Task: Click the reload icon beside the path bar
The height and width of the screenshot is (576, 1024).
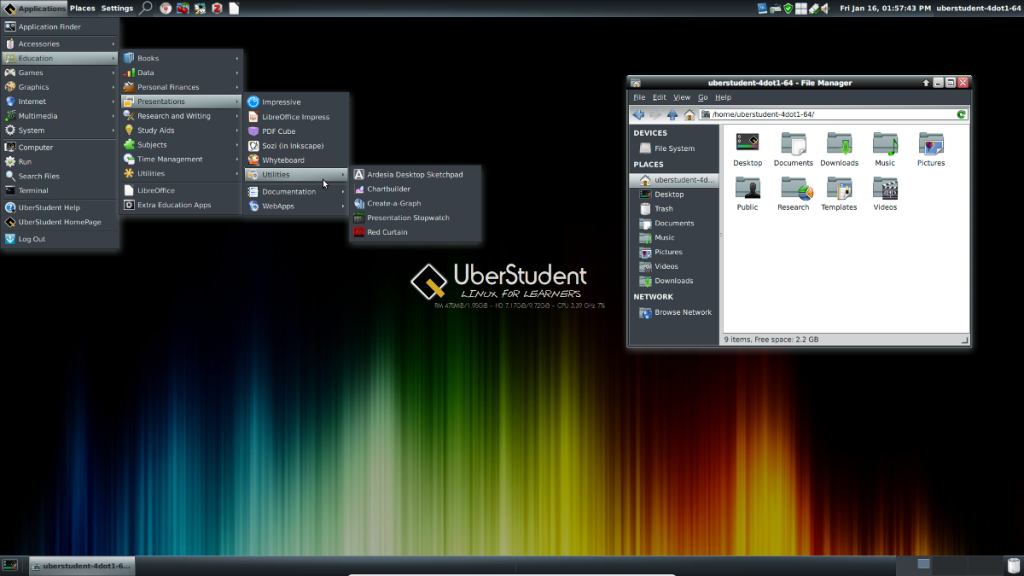Action: 961,114
